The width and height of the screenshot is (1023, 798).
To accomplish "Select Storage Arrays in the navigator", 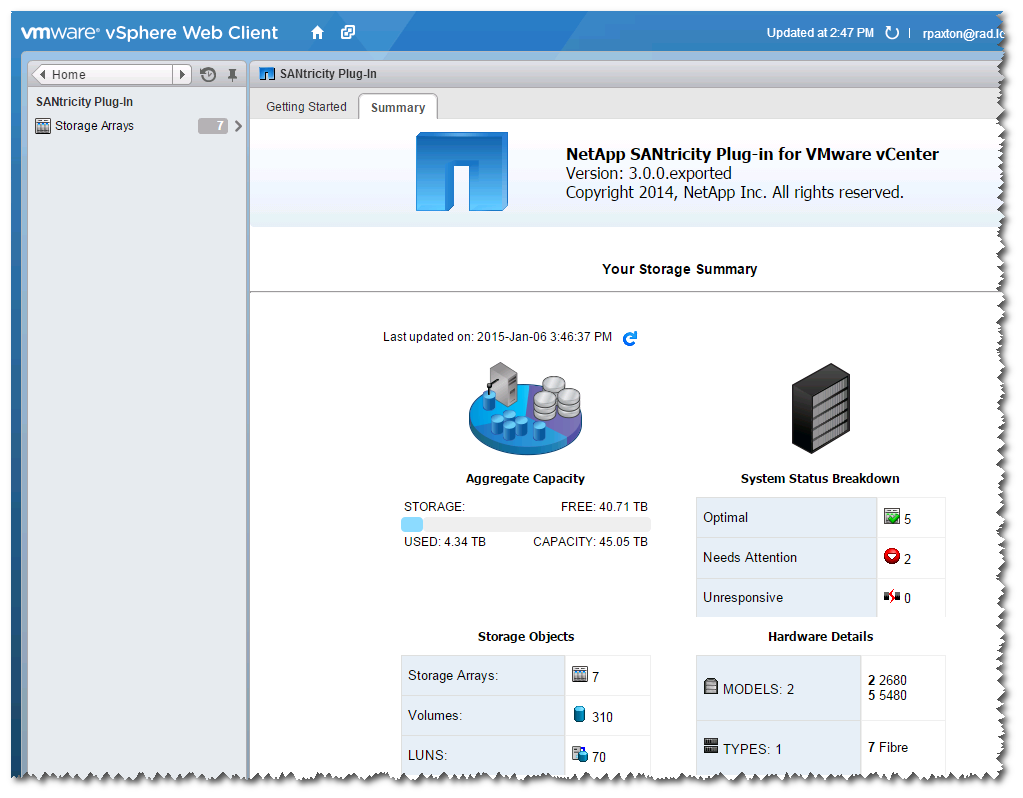I will [x=94, y=126].
